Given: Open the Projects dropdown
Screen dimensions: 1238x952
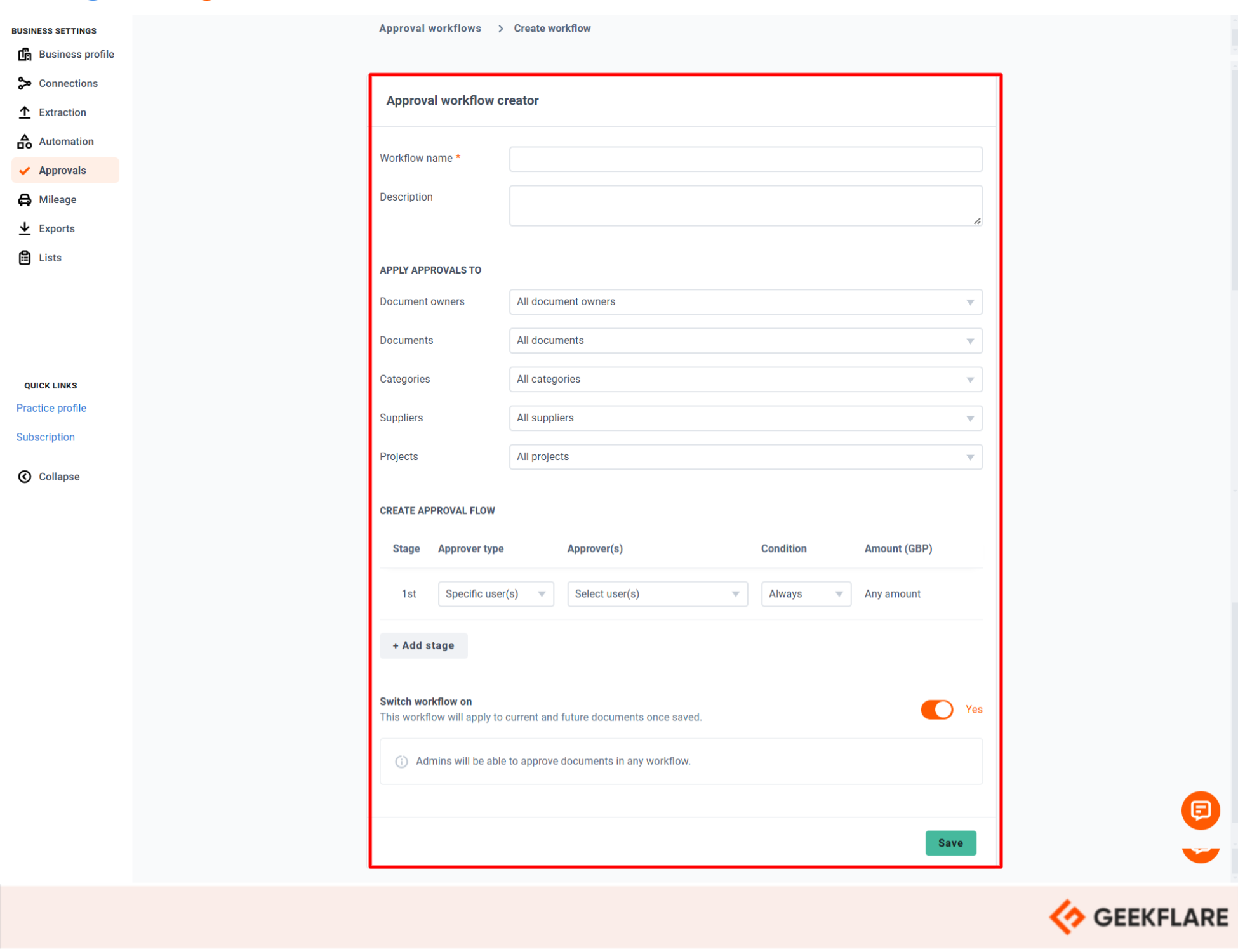Looking at the screenshot, I should [745, 457].
